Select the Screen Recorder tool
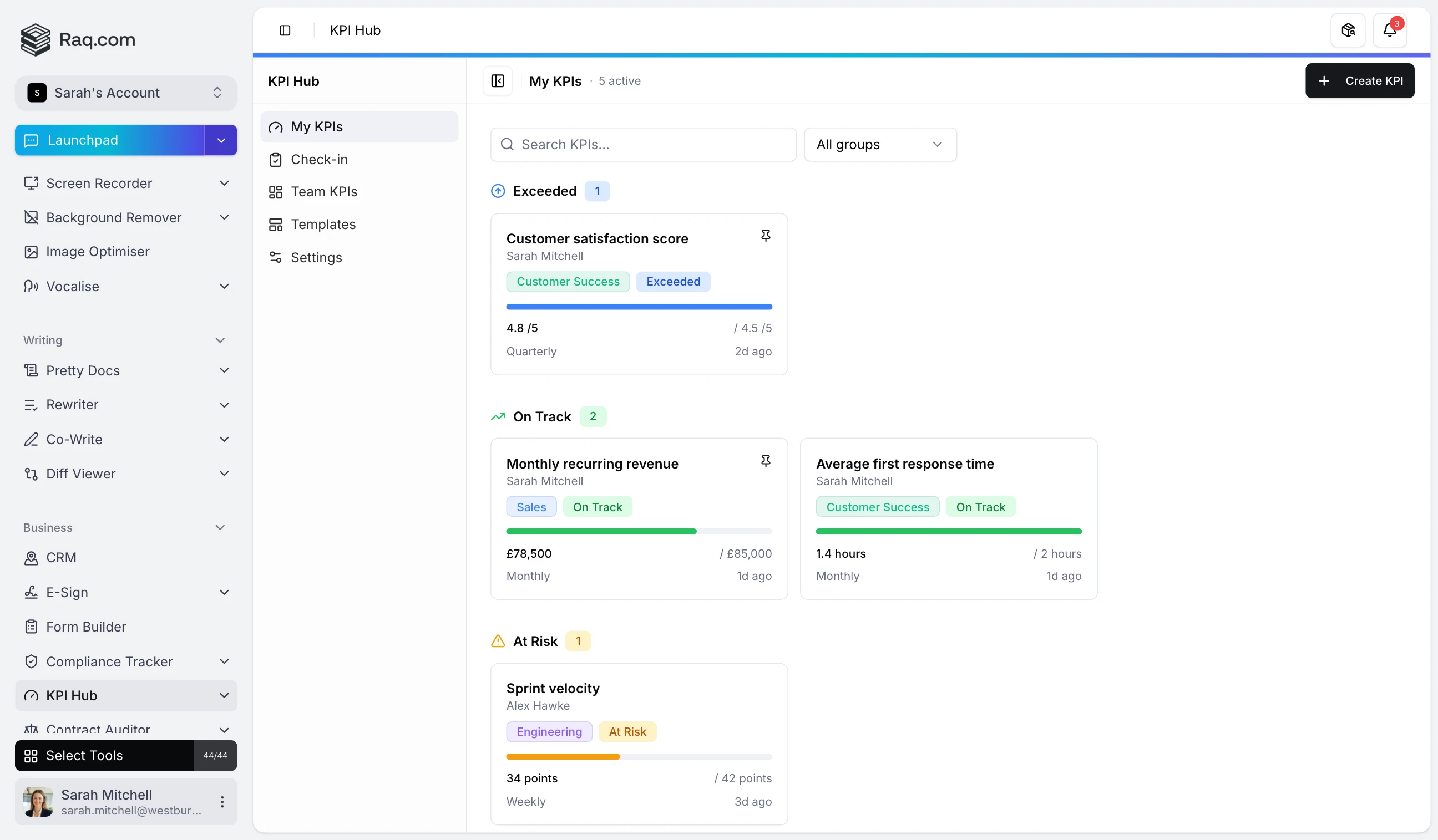The image size is (1438, 840). [x=99, y=183]
